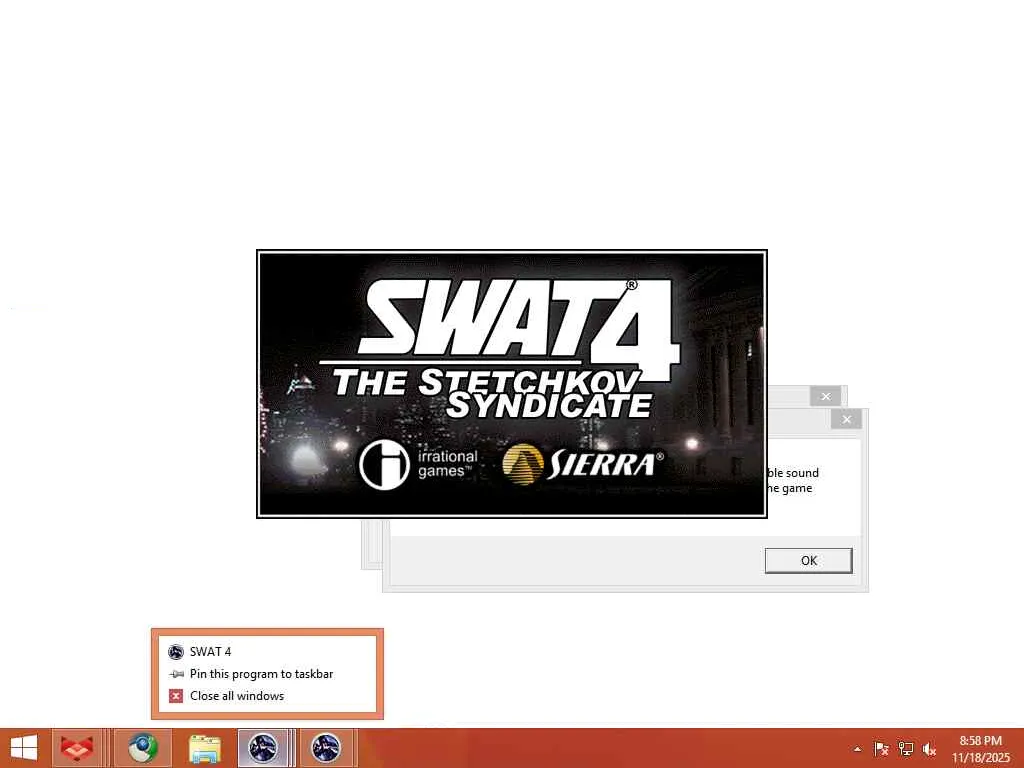Open File Explorer from the taskbar
Image resolution: width=1024 pixels, height=768 pixels.
tap(205, 748)
